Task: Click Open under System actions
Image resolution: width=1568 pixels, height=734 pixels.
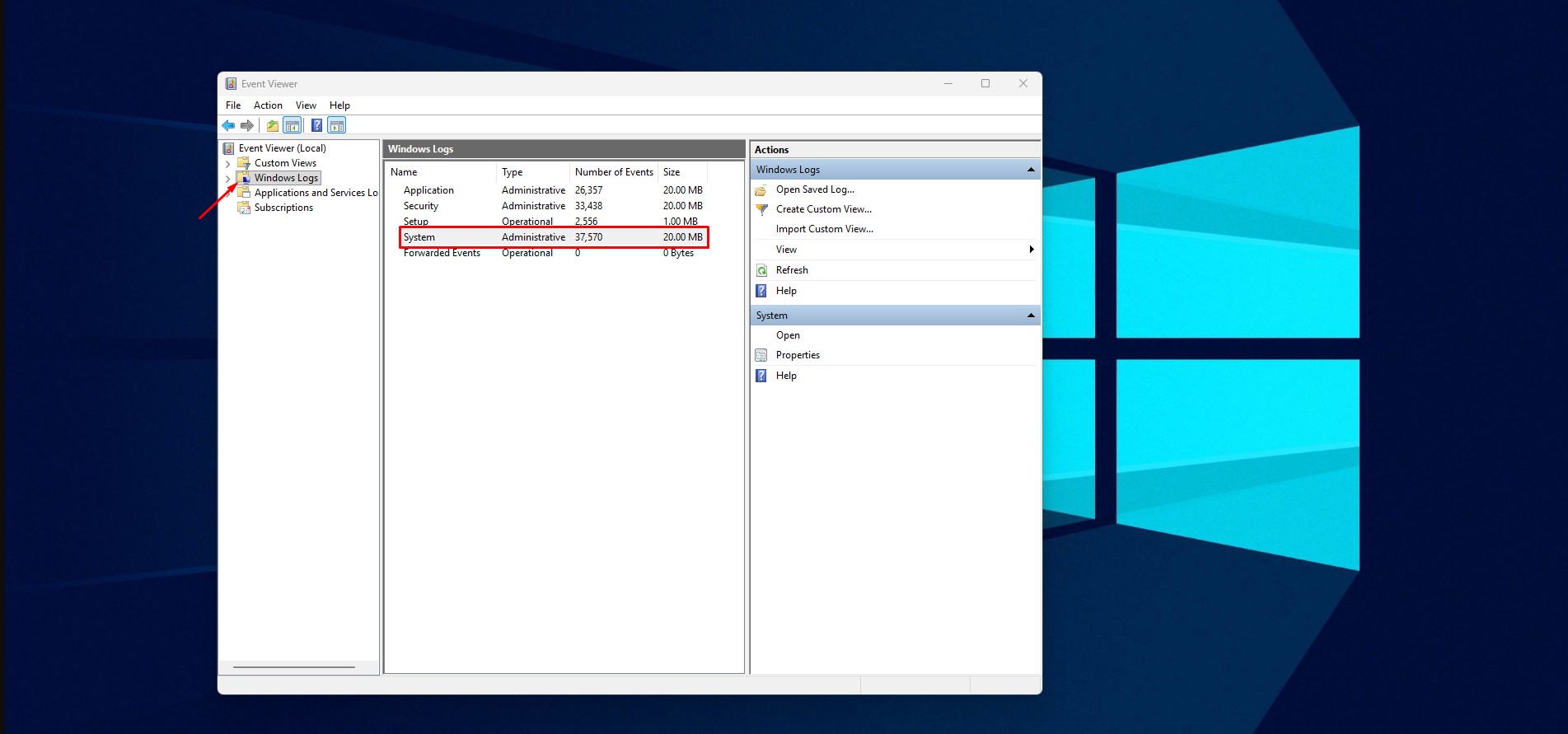Action: tap(788, 335)
